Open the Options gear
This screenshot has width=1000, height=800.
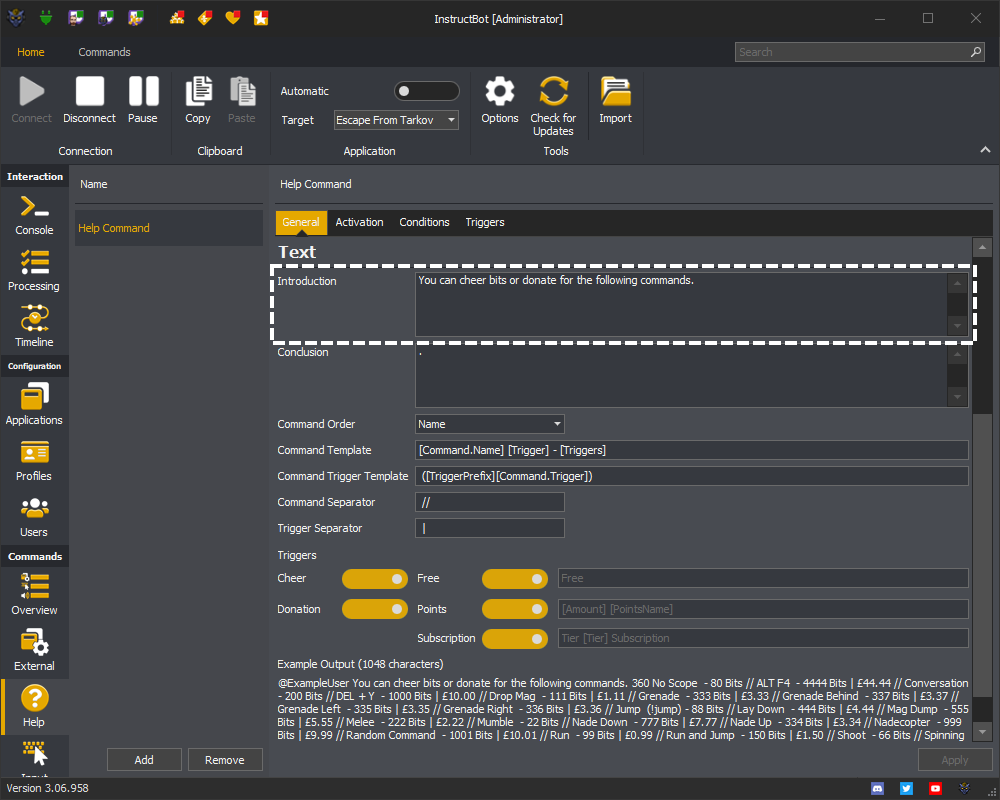coord(500,100)
